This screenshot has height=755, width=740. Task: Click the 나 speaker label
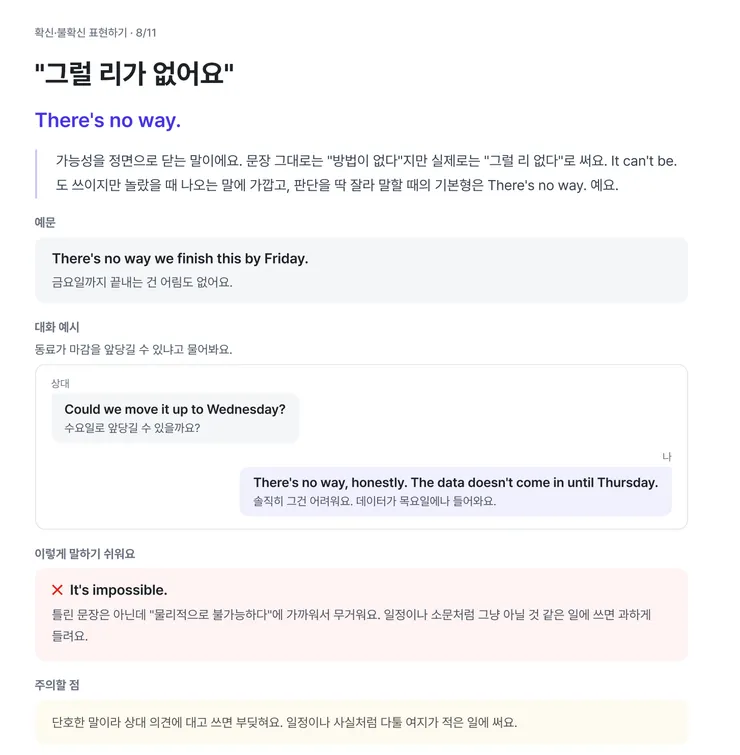pyautogui.click(x=667, y=456)
